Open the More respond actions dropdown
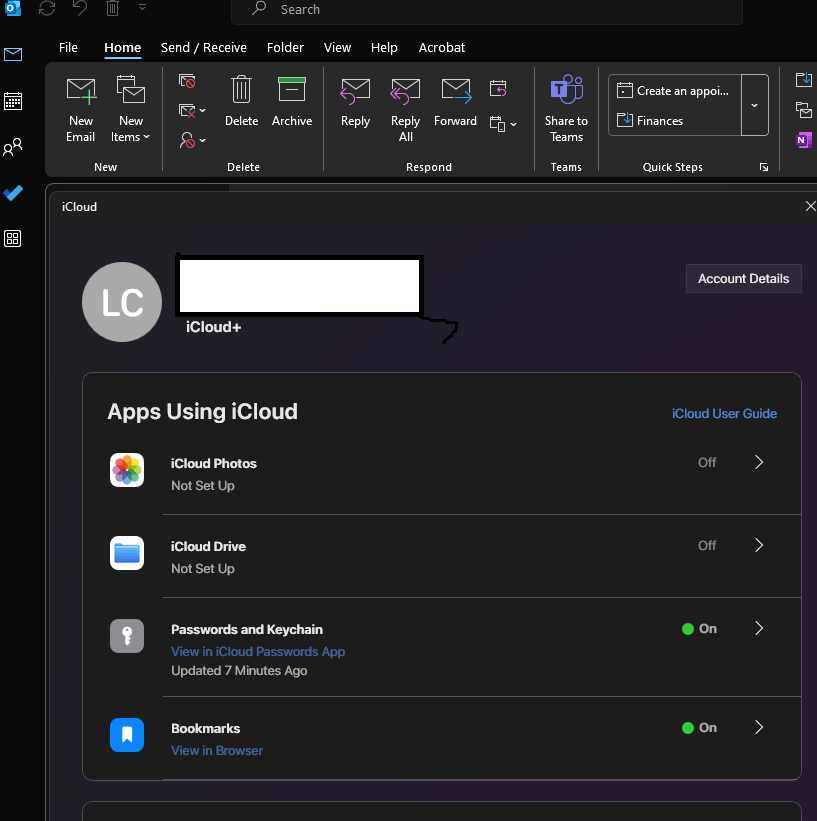Screen dimensions: 817x821 (x=503, y=124)
